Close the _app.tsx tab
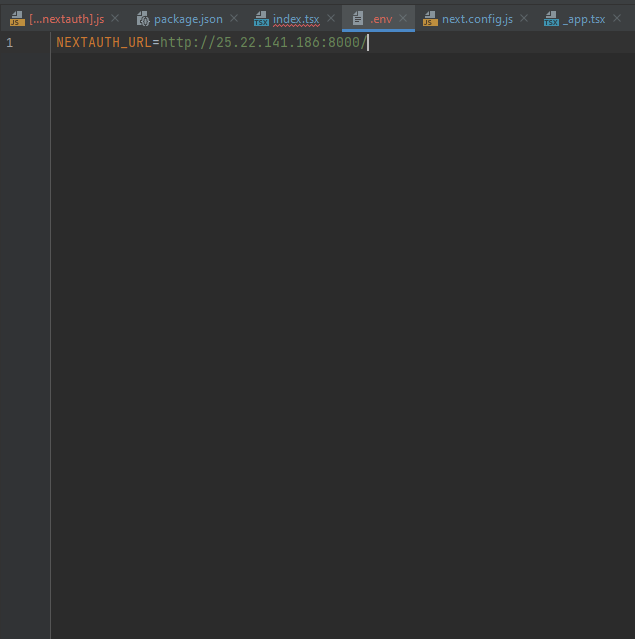 tap(617, 18)
